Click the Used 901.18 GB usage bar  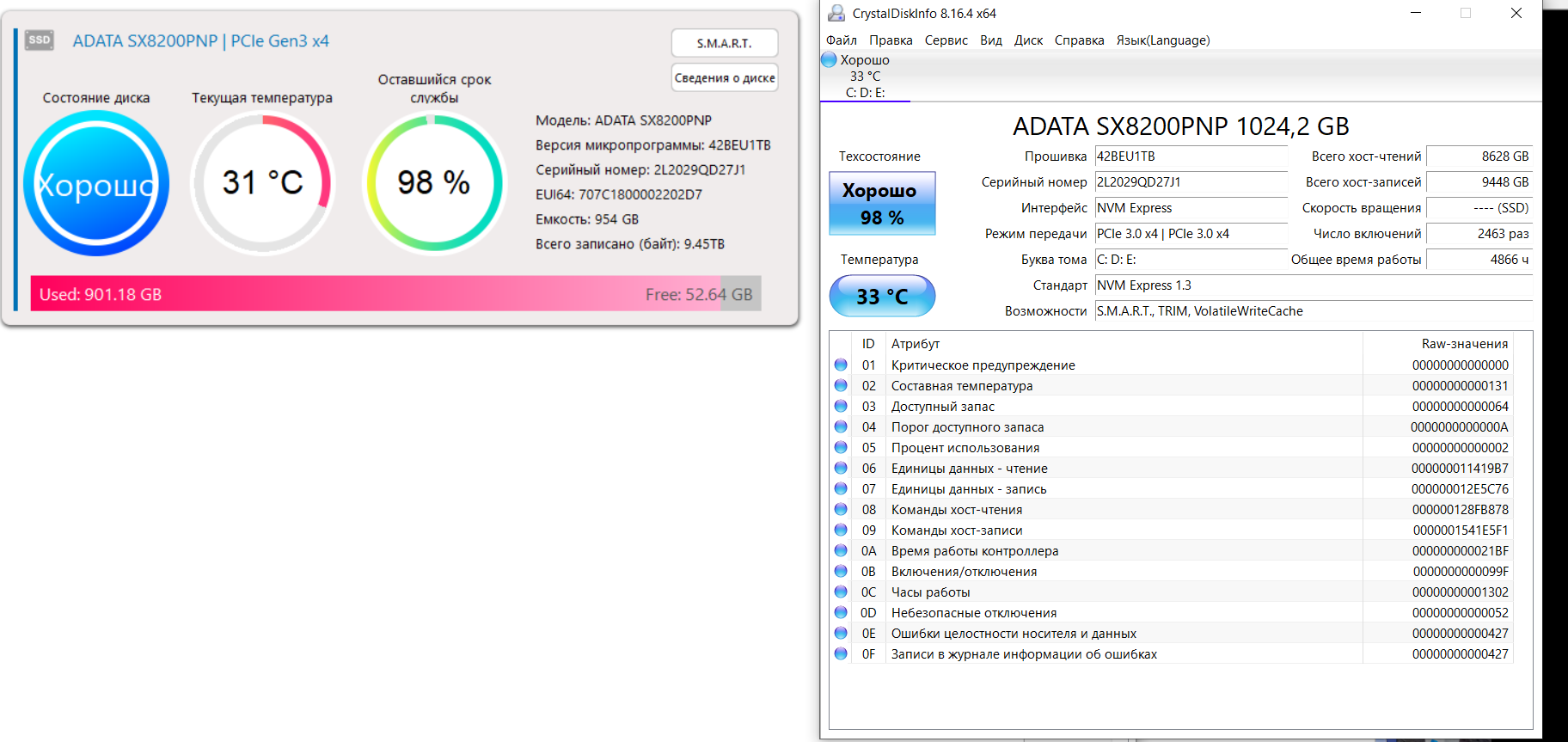point(395,294)
